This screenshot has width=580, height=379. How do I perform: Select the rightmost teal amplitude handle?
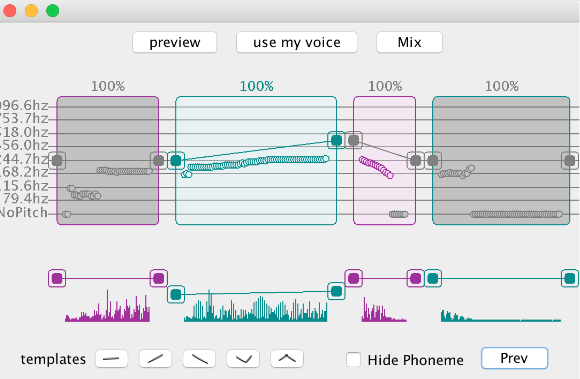pos(570,278)
